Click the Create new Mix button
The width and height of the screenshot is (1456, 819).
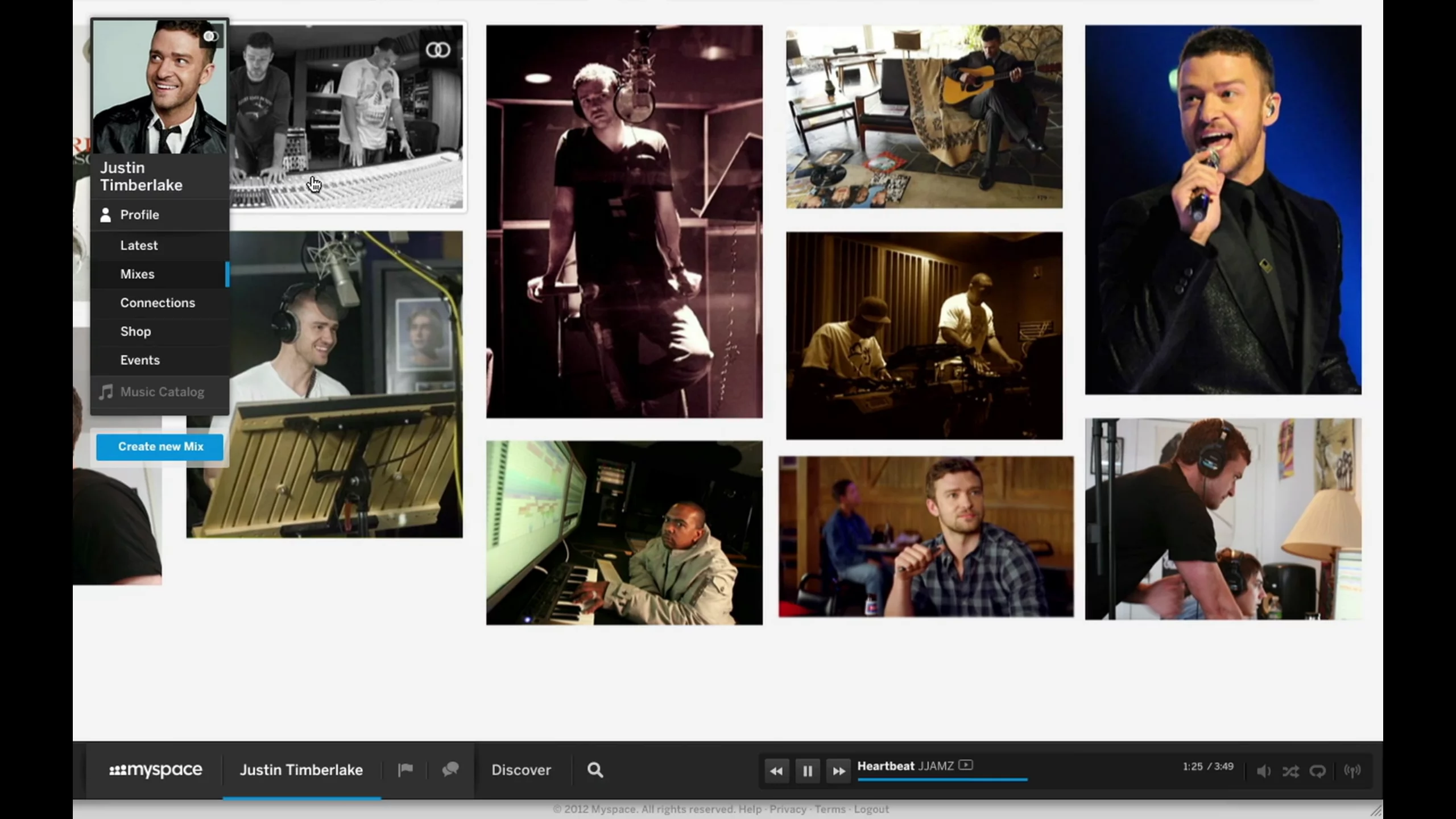160,446
